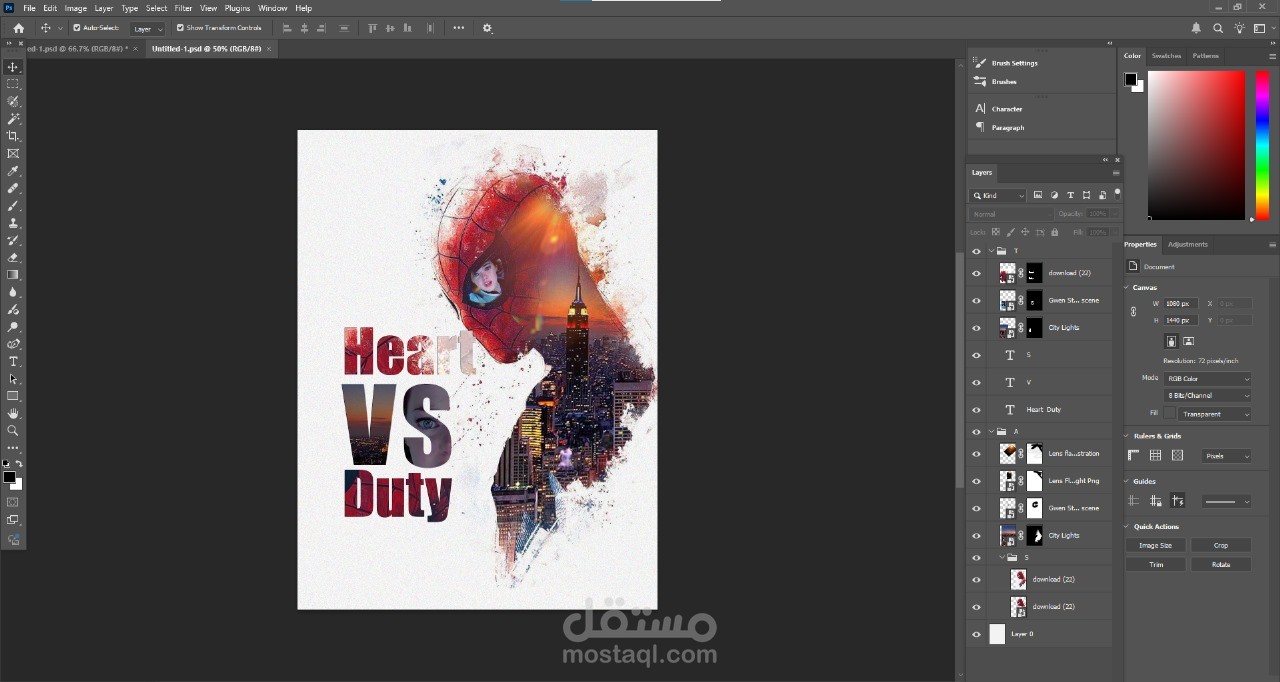1280x682 pixels.
Task: Select the Rectangle shape tool
Action: (x=13, y=396)
